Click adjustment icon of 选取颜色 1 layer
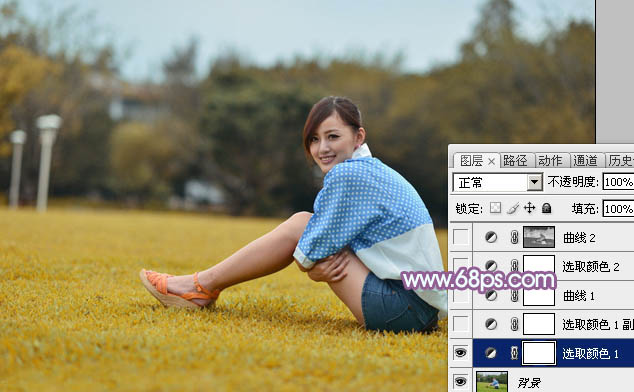The height and width of the screenshot is (392, 634). [x=491, y=353]
